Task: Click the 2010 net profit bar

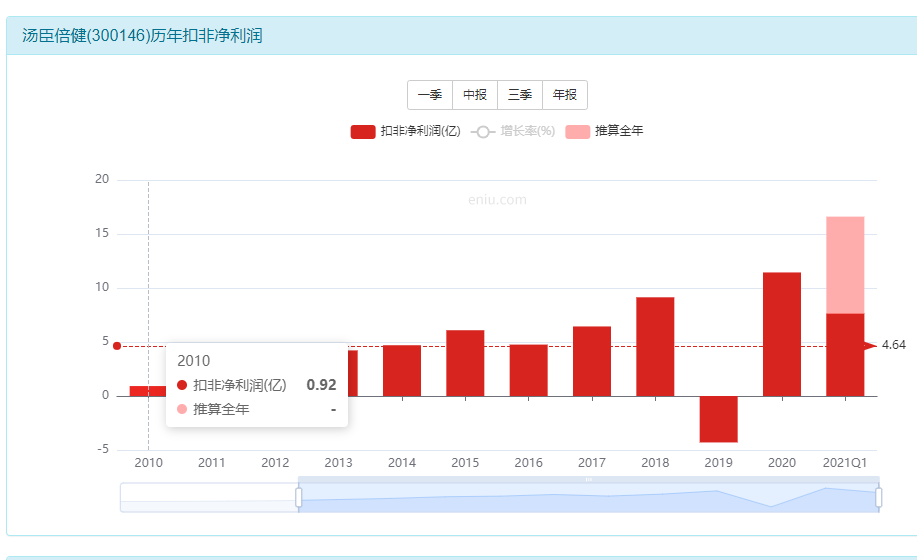Action: click(147, 391)
